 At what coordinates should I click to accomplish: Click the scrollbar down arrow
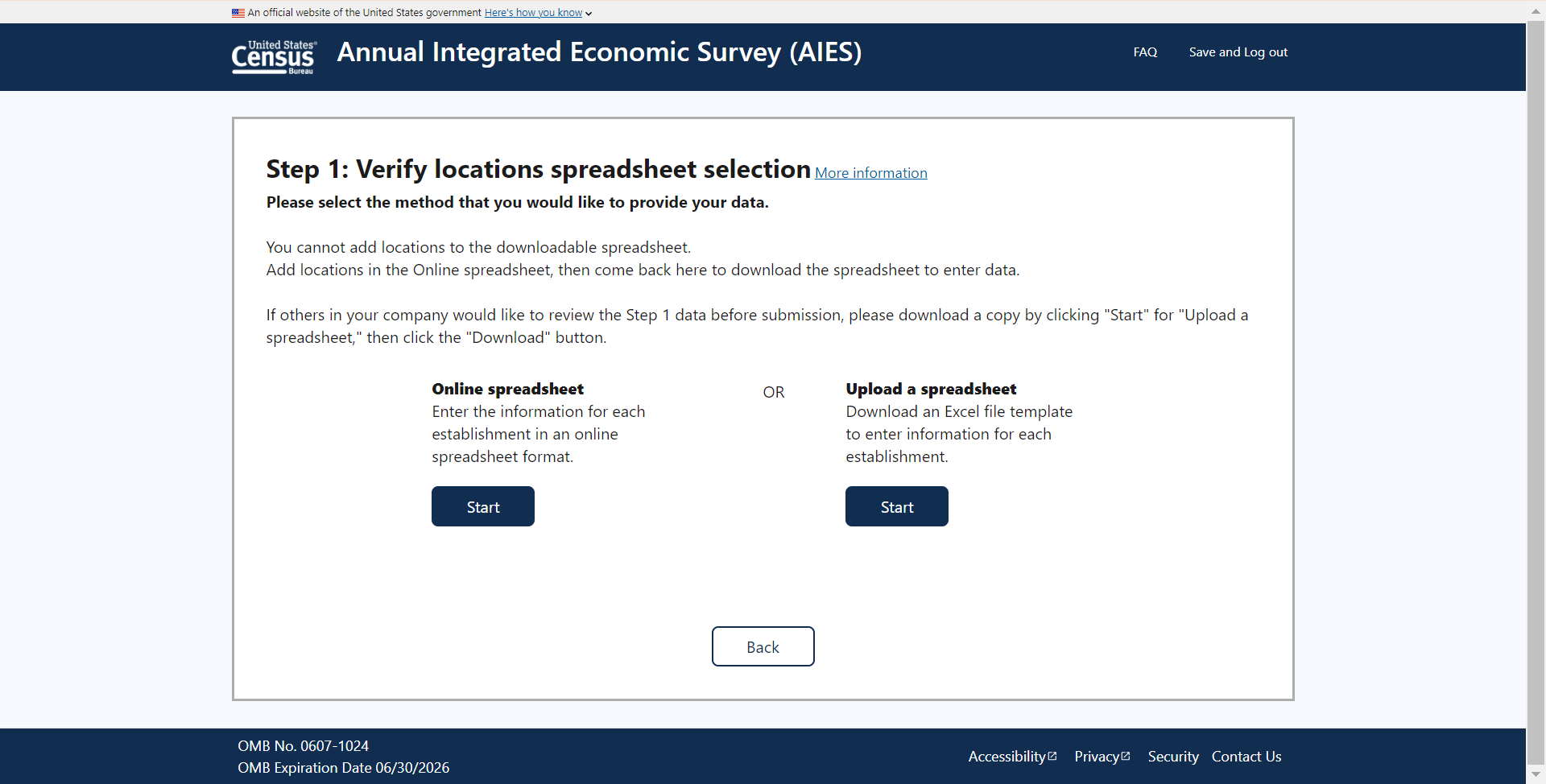tap(1536, 774)
